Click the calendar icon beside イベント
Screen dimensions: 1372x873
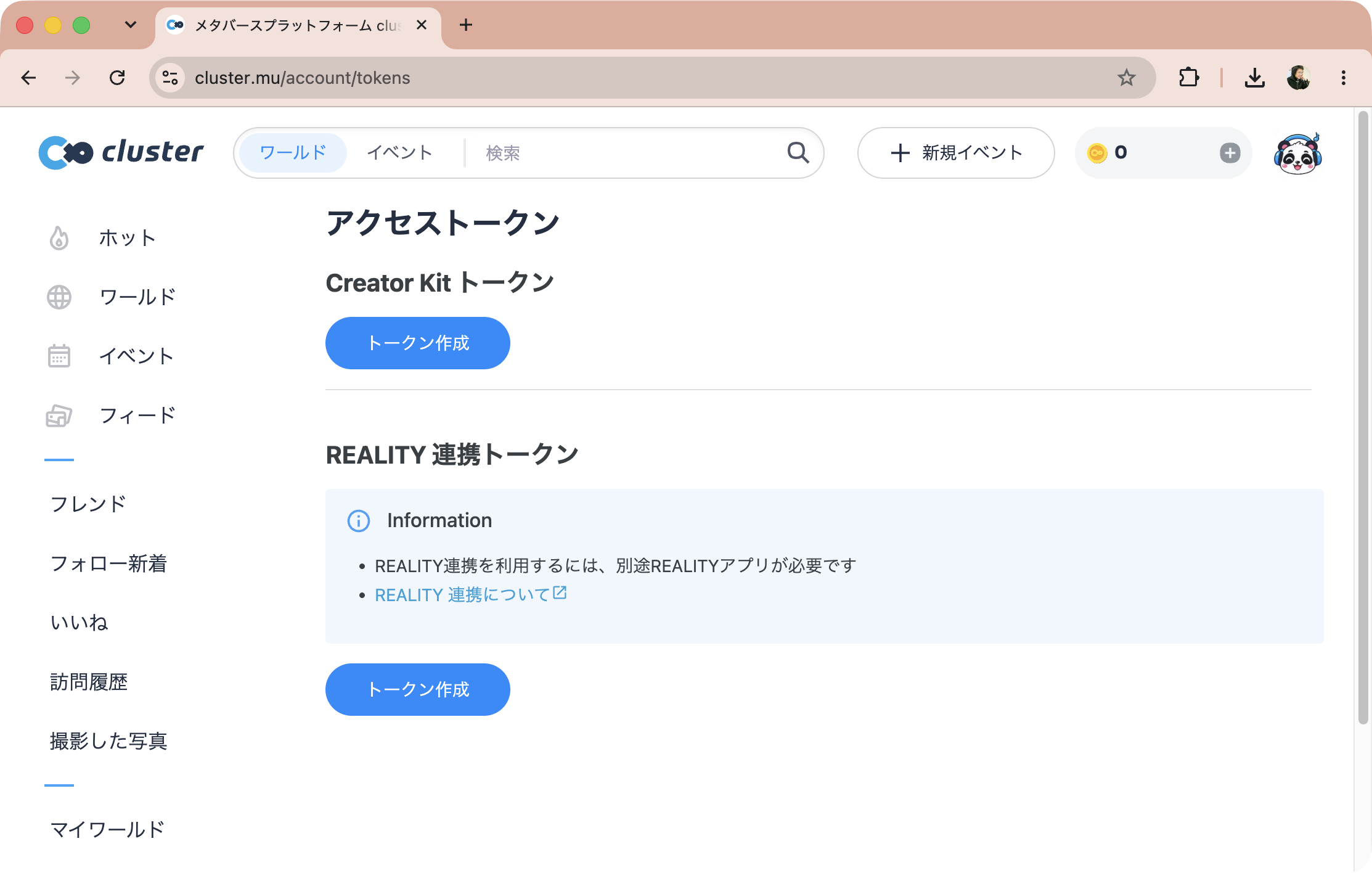click(x=59, y=356)
